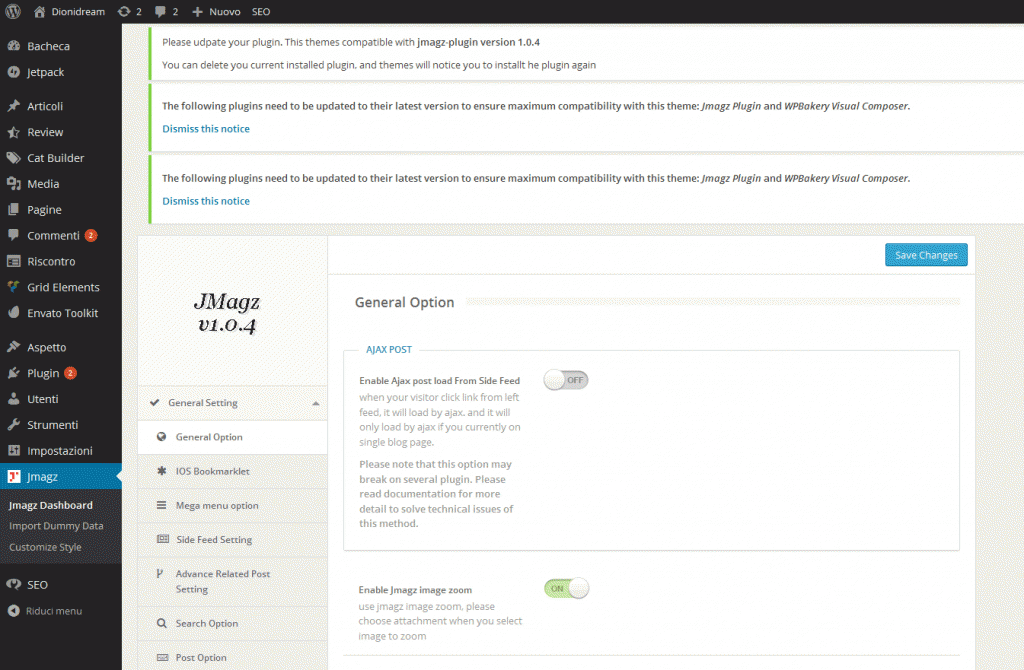Image resolution: width=1024 pixels, height=670 pixels.
Task: Collapse the General Setting section arrow
Action: click(x=315, y=403)
